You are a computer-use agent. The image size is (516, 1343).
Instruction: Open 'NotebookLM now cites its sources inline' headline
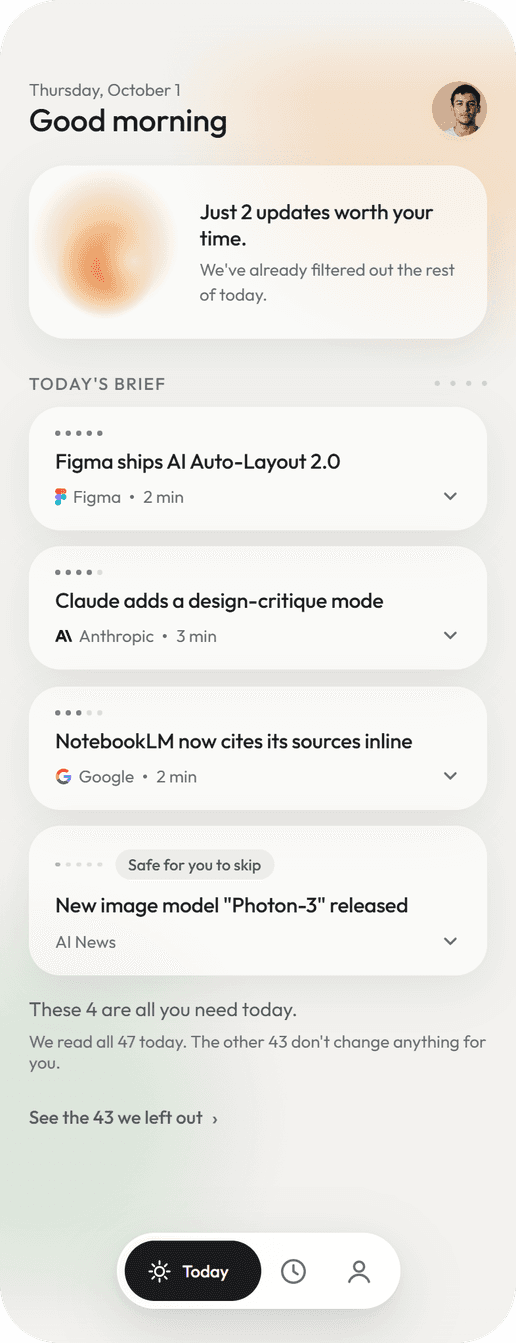pyautogui.click(x=234, y=742)
